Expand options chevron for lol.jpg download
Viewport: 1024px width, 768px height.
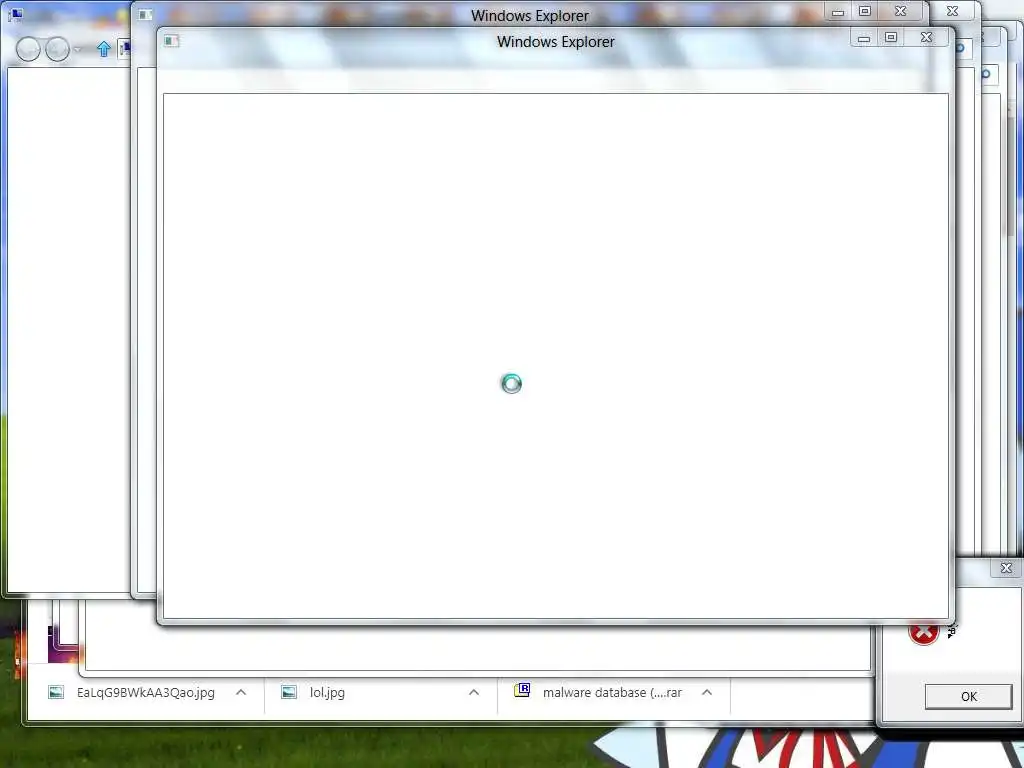(474, 692)
